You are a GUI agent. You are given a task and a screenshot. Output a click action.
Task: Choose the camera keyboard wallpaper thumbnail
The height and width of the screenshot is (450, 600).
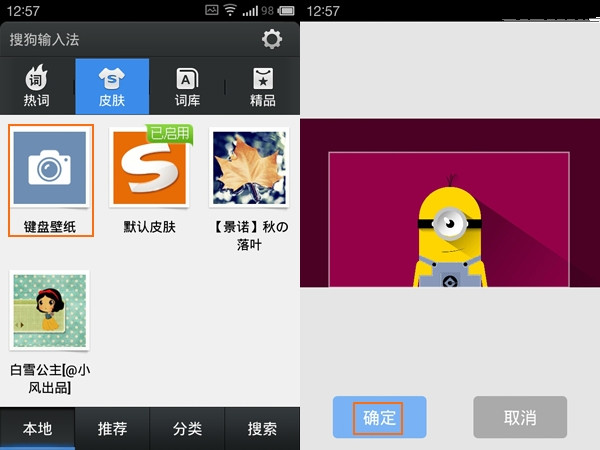(50, 168)
